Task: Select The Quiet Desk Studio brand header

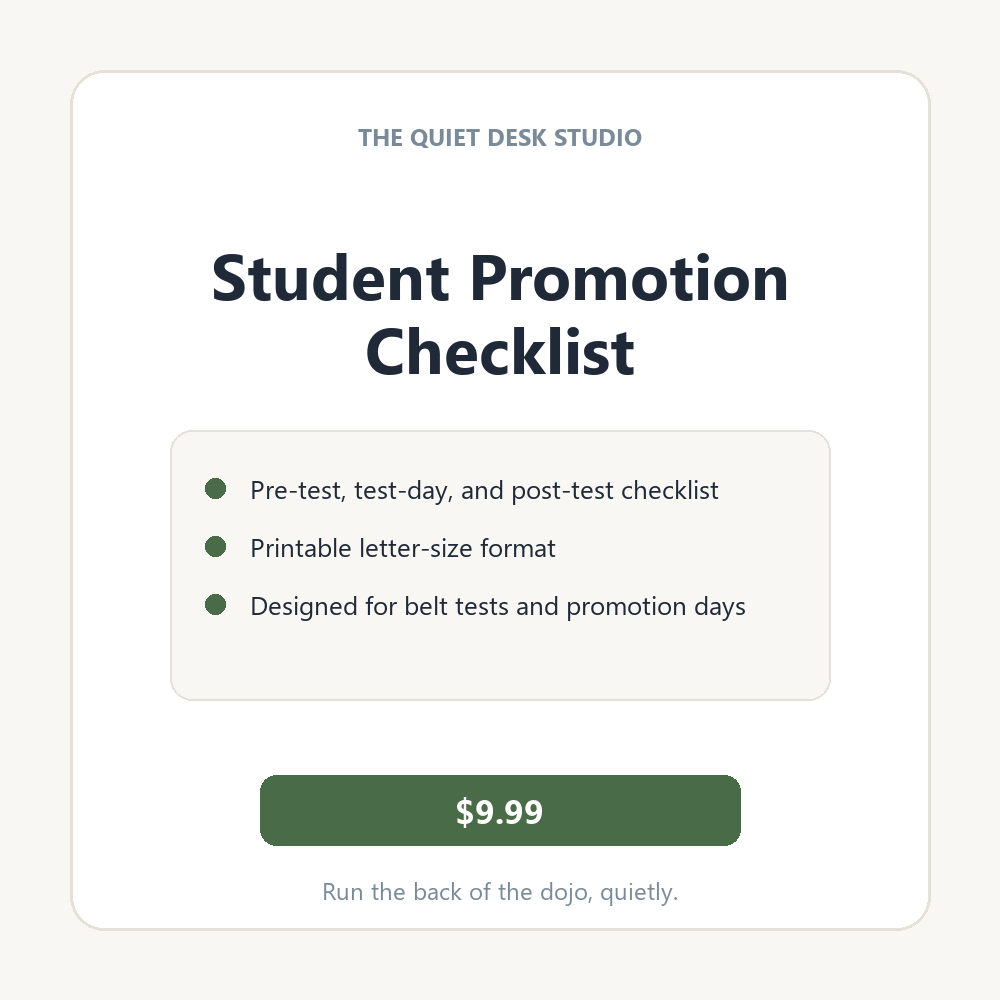Action: pyautogui.click(x=500, y=138)
